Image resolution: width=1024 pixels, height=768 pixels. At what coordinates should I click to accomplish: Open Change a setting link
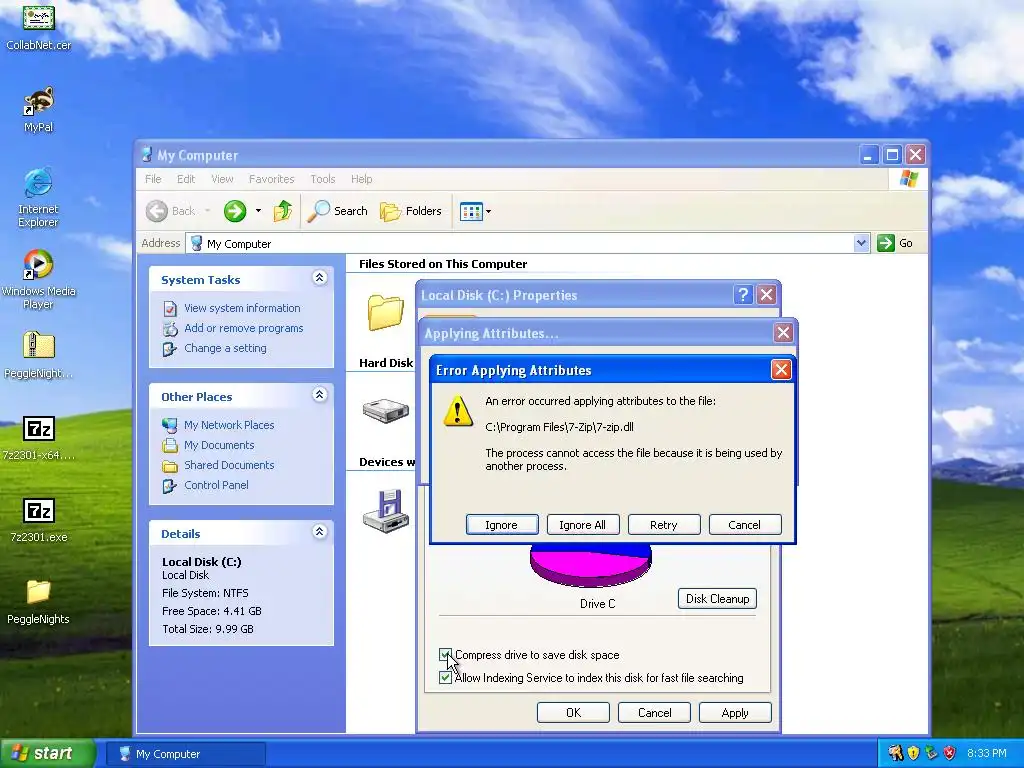(225, 348)
